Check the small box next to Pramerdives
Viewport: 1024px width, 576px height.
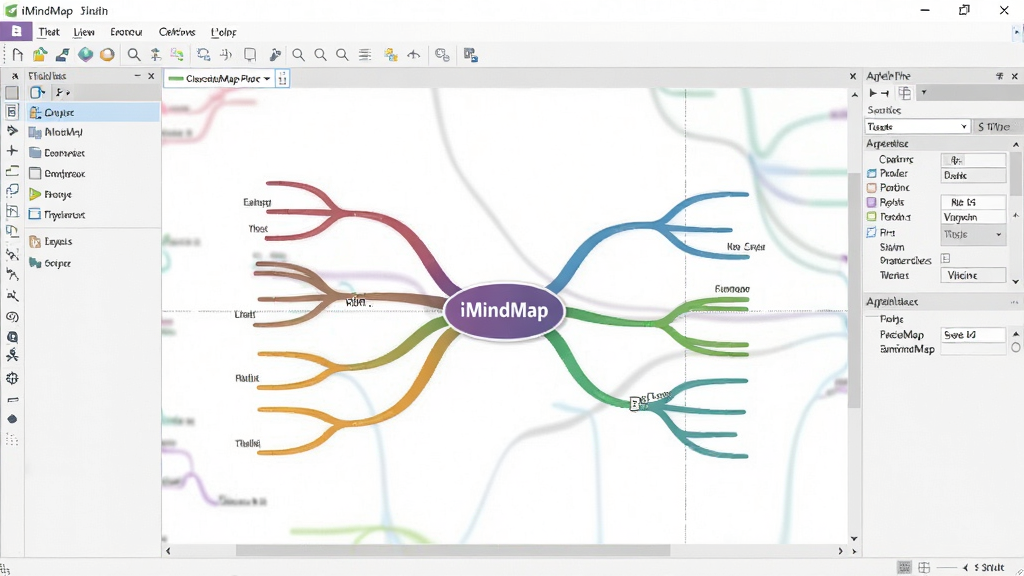click(945, 259)
